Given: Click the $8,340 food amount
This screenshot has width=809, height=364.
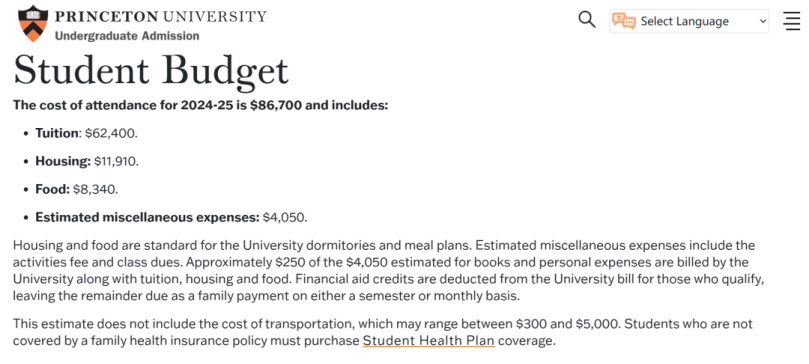Looking at the screenshot, I should pos(95,189).
